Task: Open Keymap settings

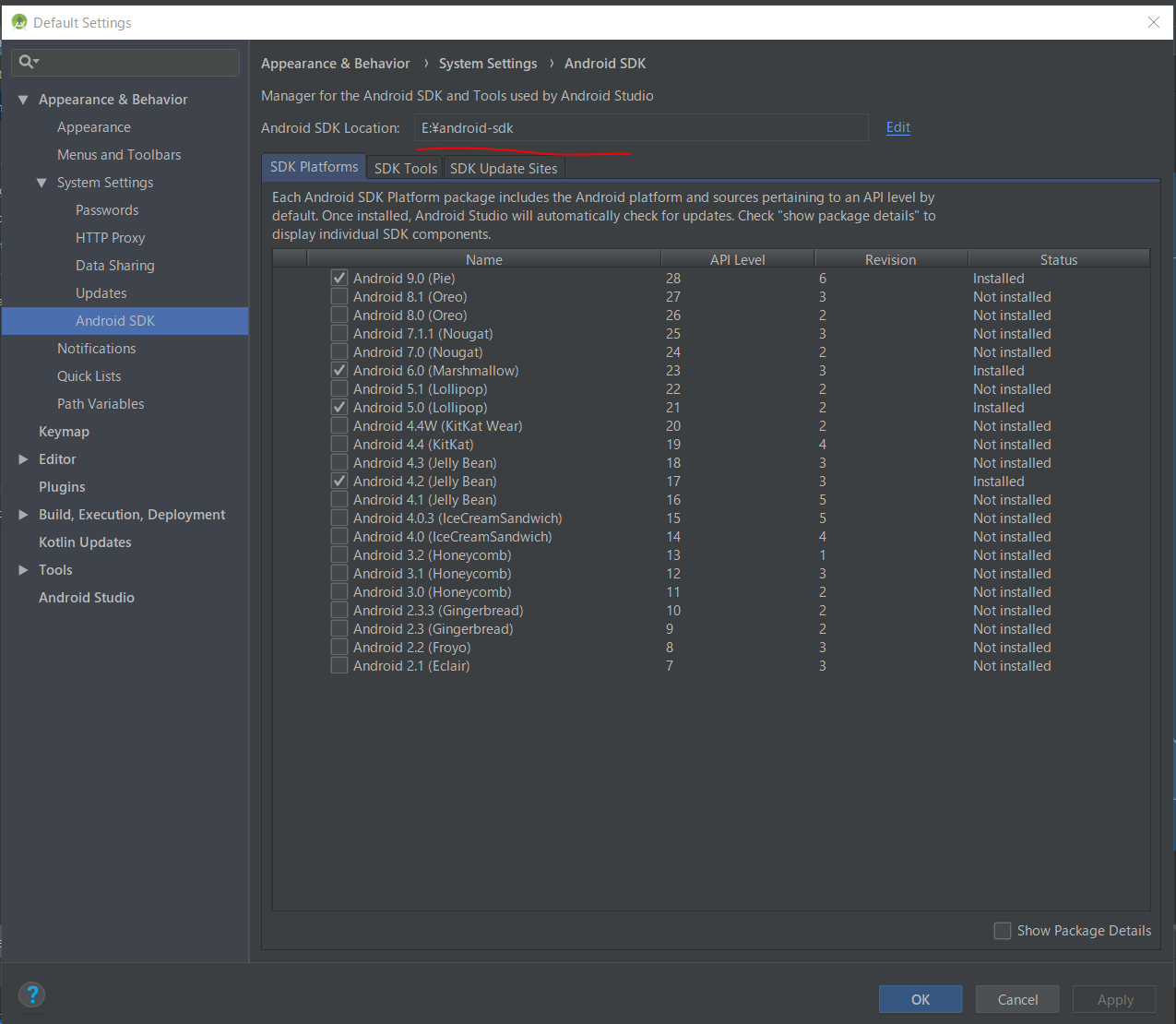Action: 64,432
